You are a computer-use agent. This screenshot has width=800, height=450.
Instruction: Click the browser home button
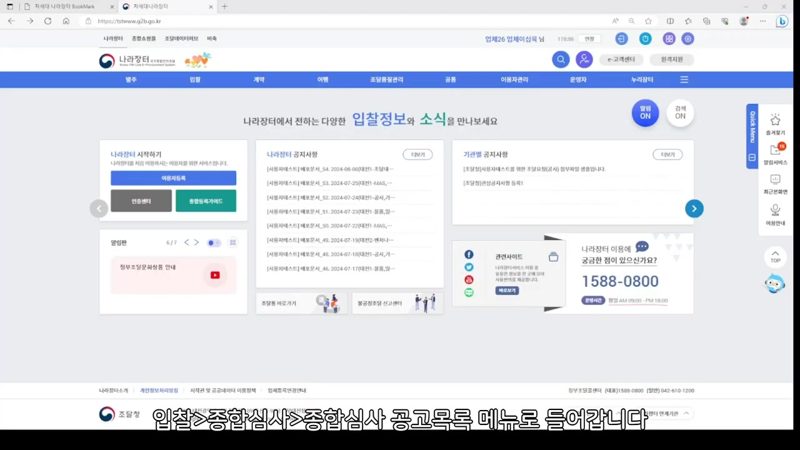pos(66,21)
